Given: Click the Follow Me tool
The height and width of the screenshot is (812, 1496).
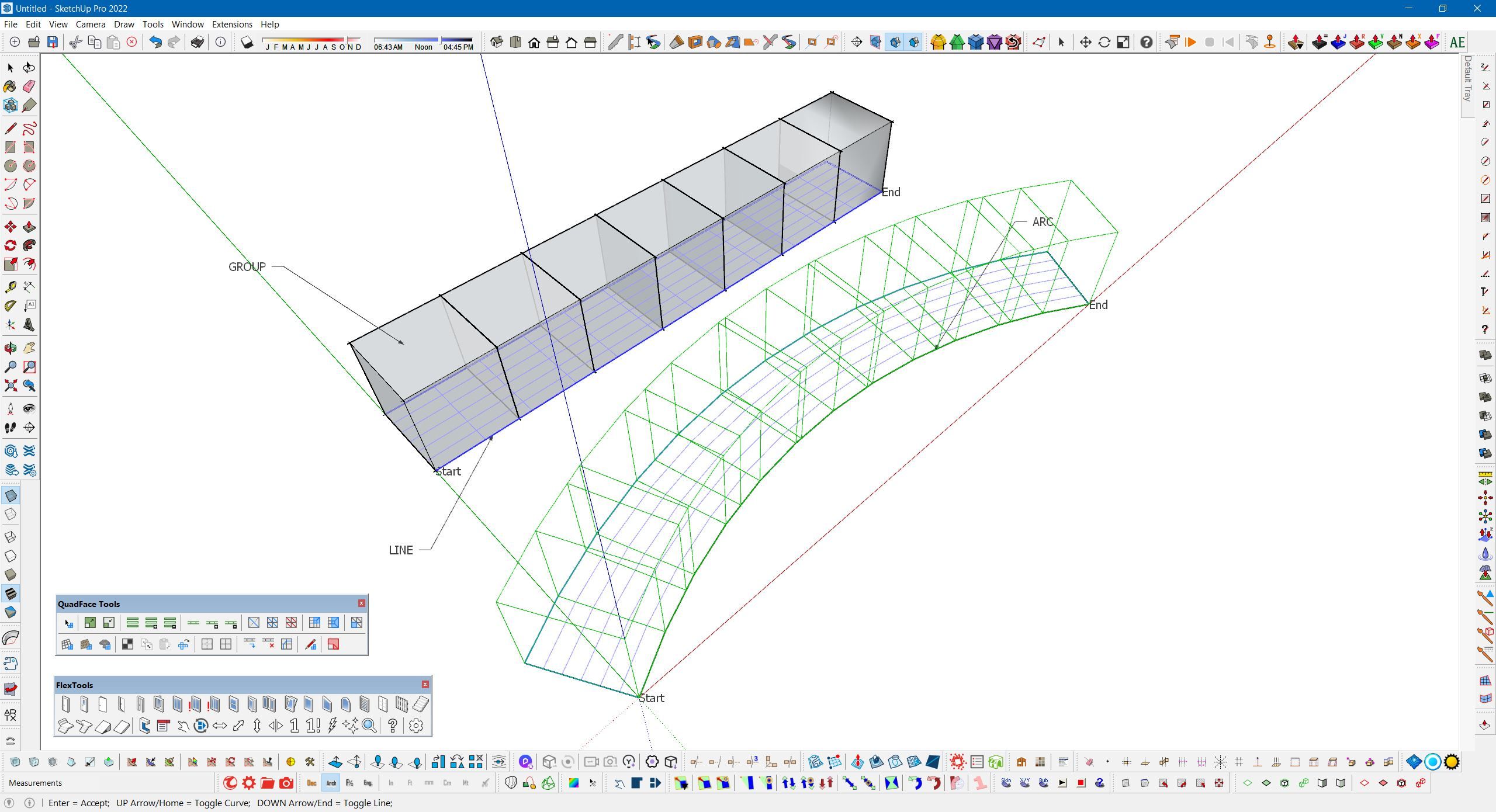Looking at the screenshot, I should click(x=29, y=245).
